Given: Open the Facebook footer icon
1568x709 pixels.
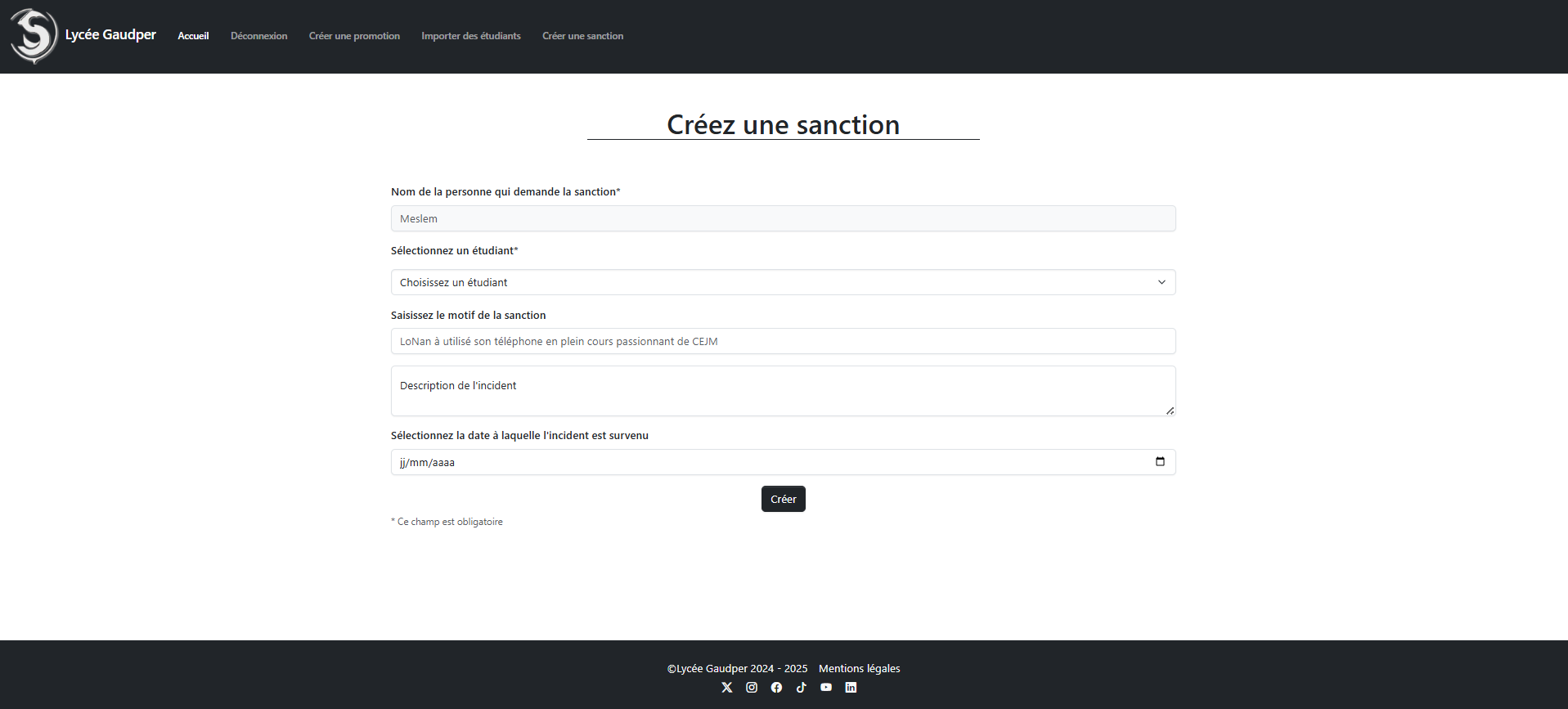Looking at the screenshot, I should tap(776, 688).
